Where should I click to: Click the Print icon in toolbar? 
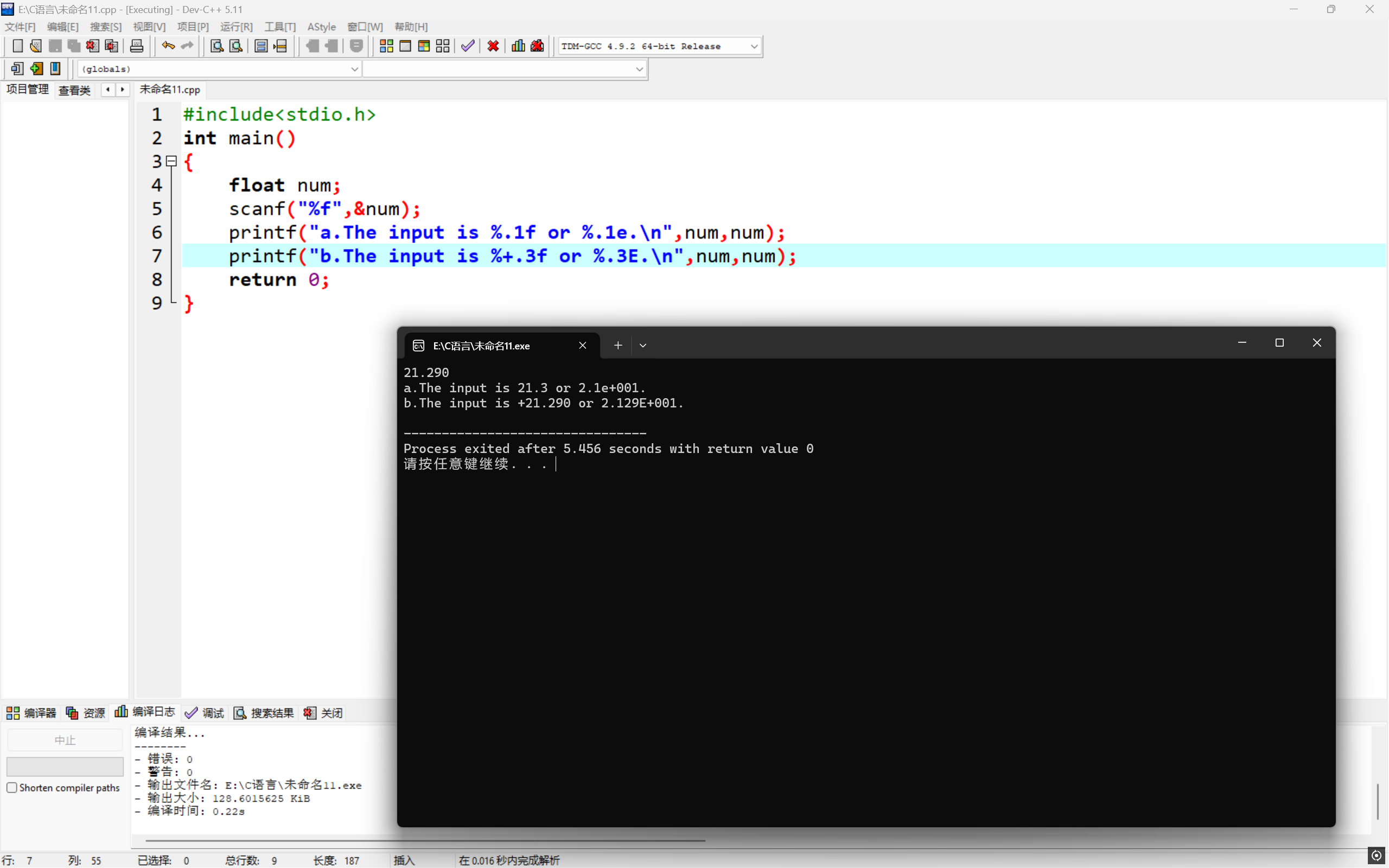137,46
